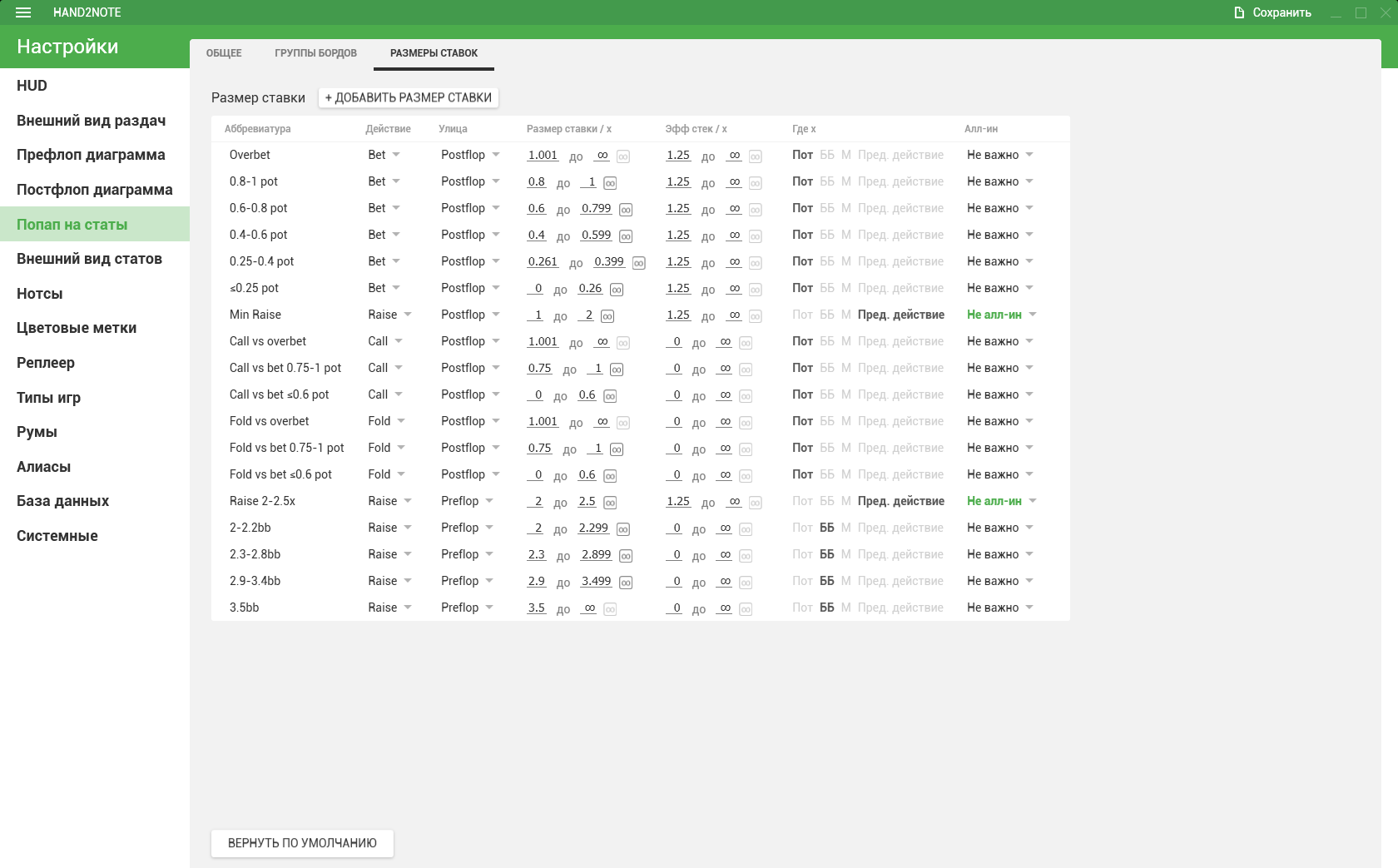Click the 0.799 upper bet size field
The image size is (1398, 868).
point(597,208)
